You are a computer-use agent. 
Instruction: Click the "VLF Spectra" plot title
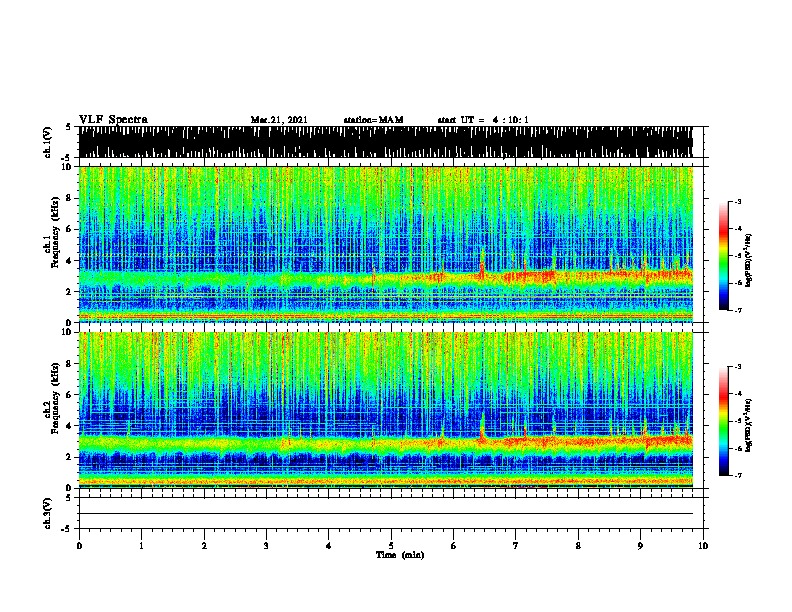click(113, 120)
